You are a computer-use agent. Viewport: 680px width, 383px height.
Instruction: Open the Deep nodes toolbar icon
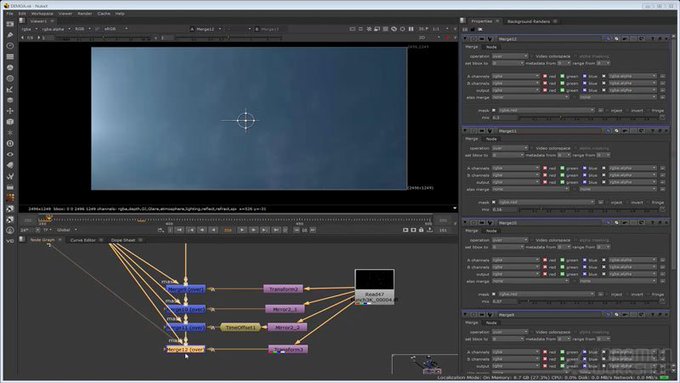(x=10, y=143)
